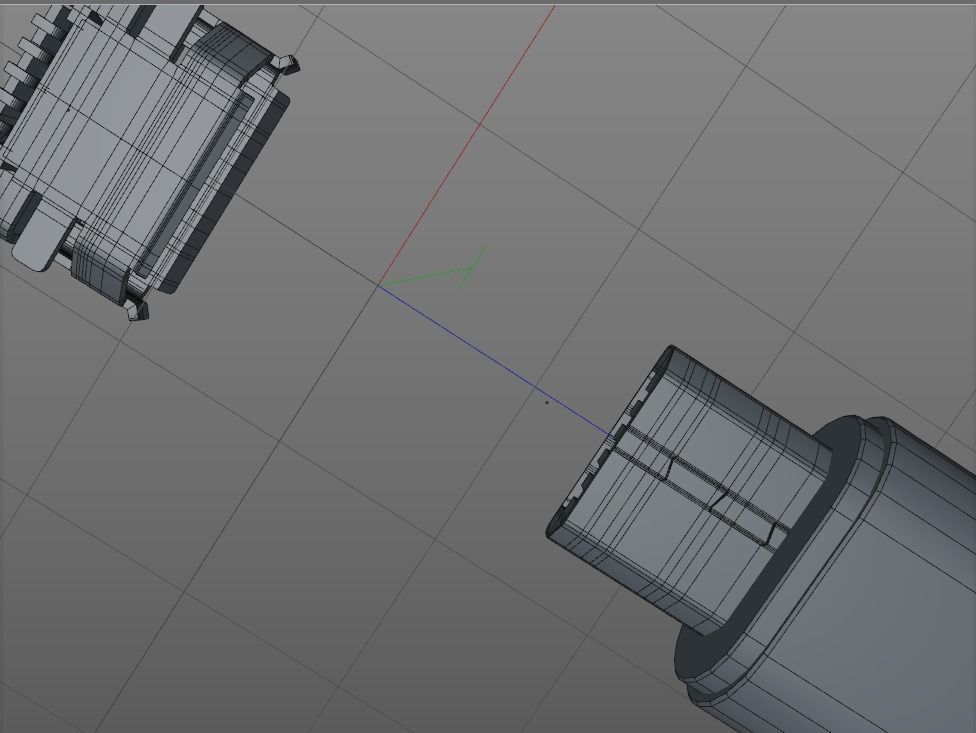Click the red X axis line

467,145
